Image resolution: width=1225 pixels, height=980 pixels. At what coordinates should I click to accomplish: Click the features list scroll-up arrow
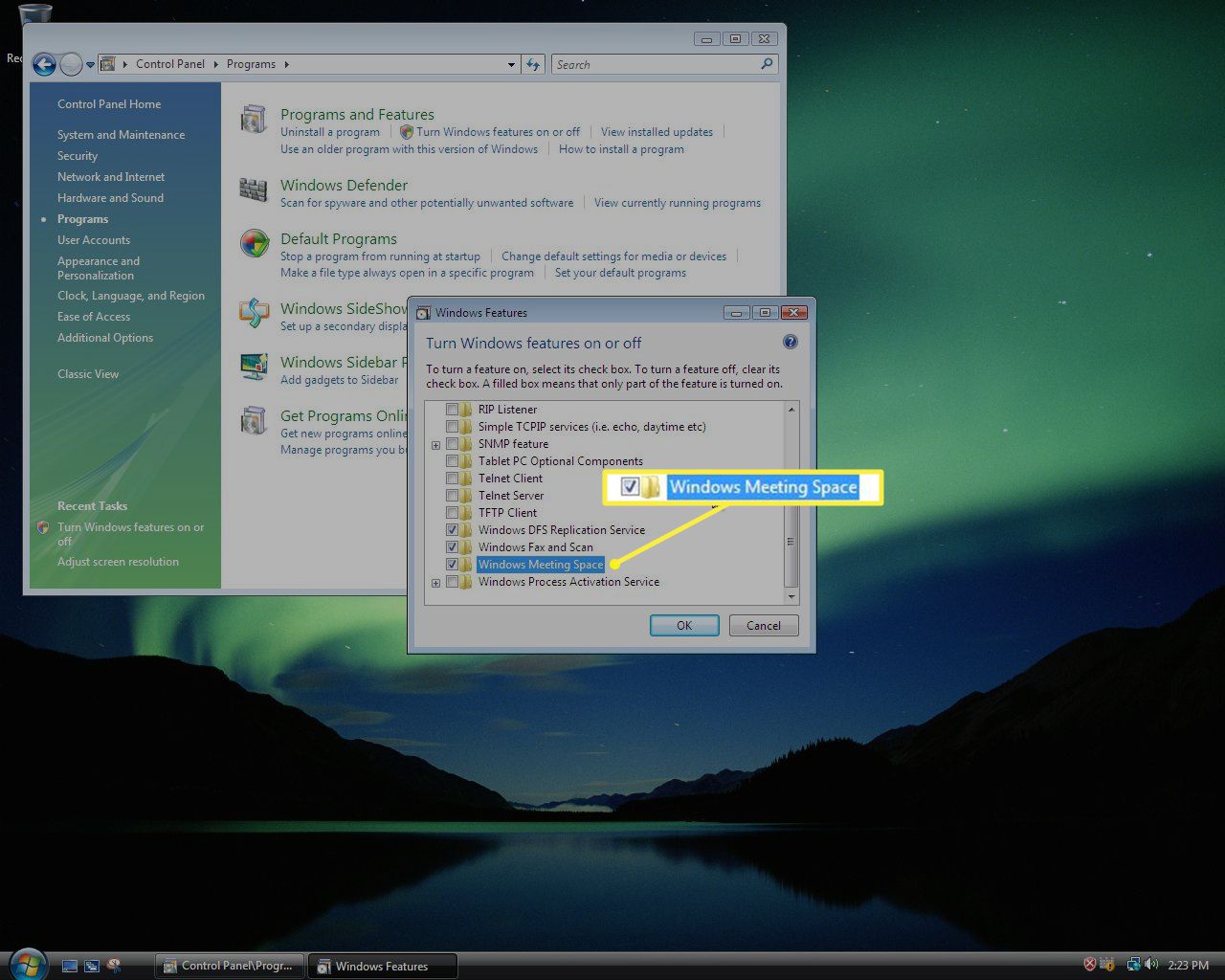tap(791, 410)
